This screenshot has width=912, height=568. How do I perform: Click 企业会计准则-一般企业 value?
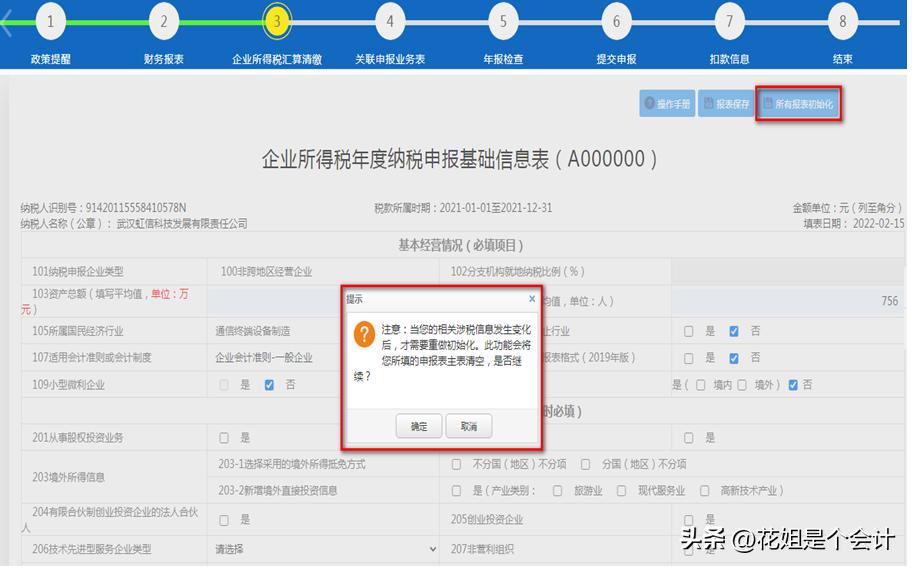(x=263, y=358)
